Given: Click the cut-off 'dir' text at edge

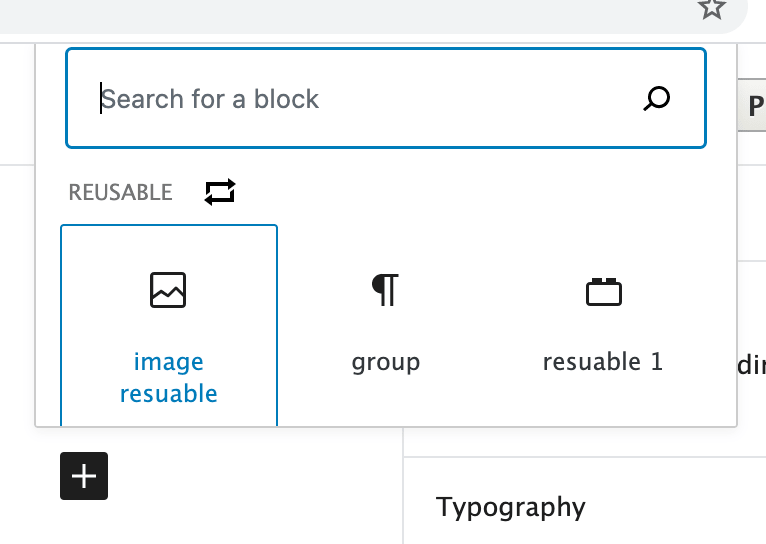Looking at the screenshot, I should [x=751, y=365].
